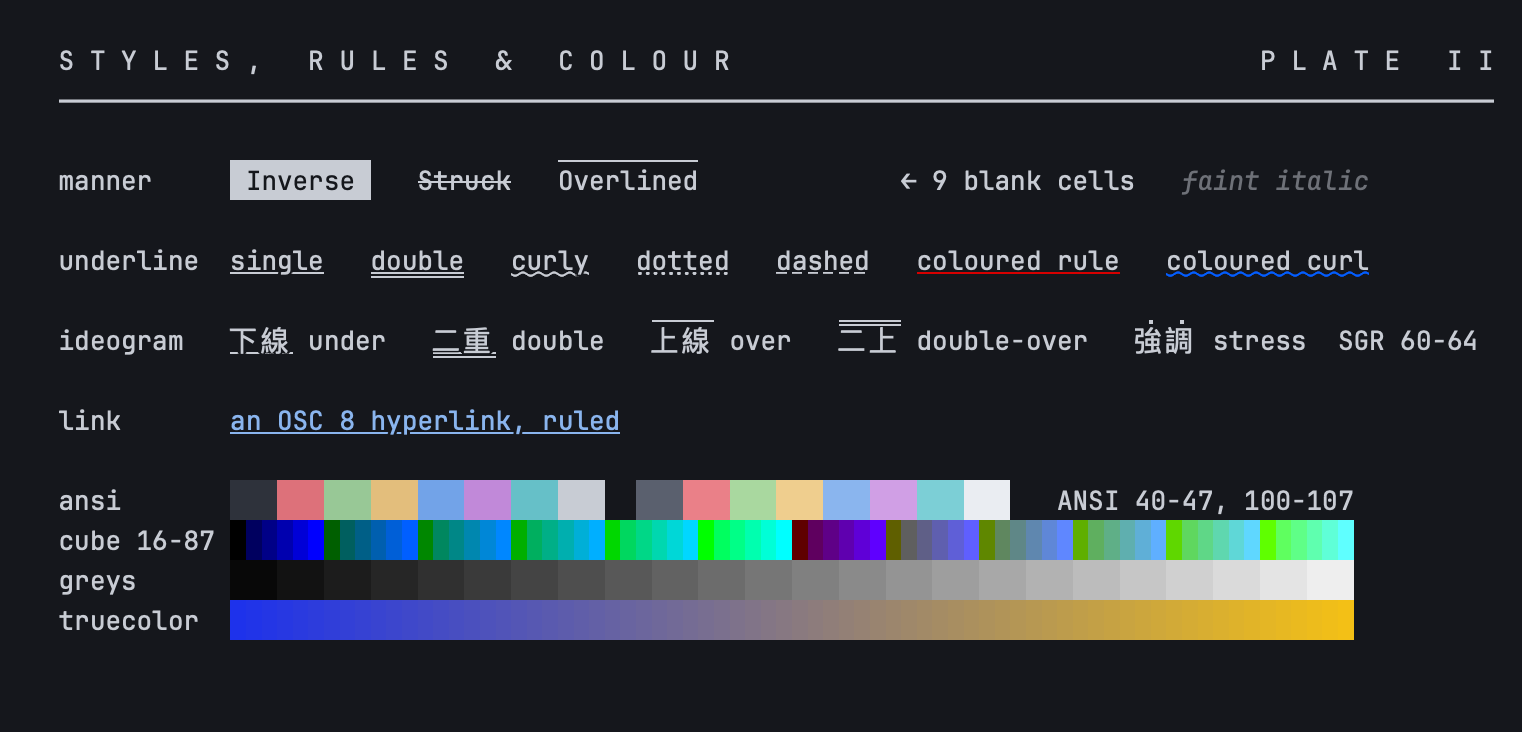Select the "ANSI 40-47, 100-107" caption
This screenshot has width=1522, height=732.
[1205, 501]
